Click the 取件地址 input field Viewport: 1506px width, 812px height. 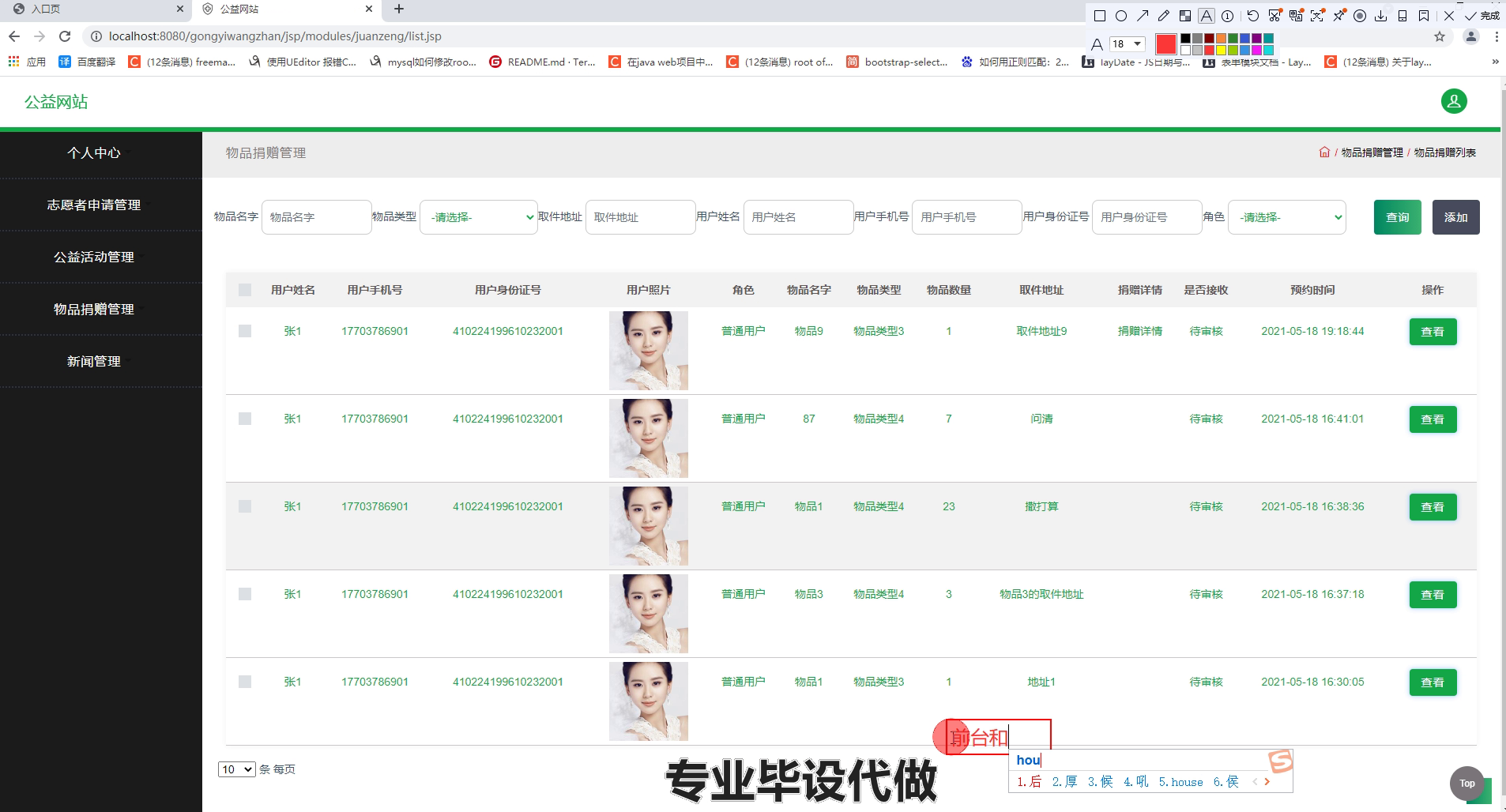point(640,217)
